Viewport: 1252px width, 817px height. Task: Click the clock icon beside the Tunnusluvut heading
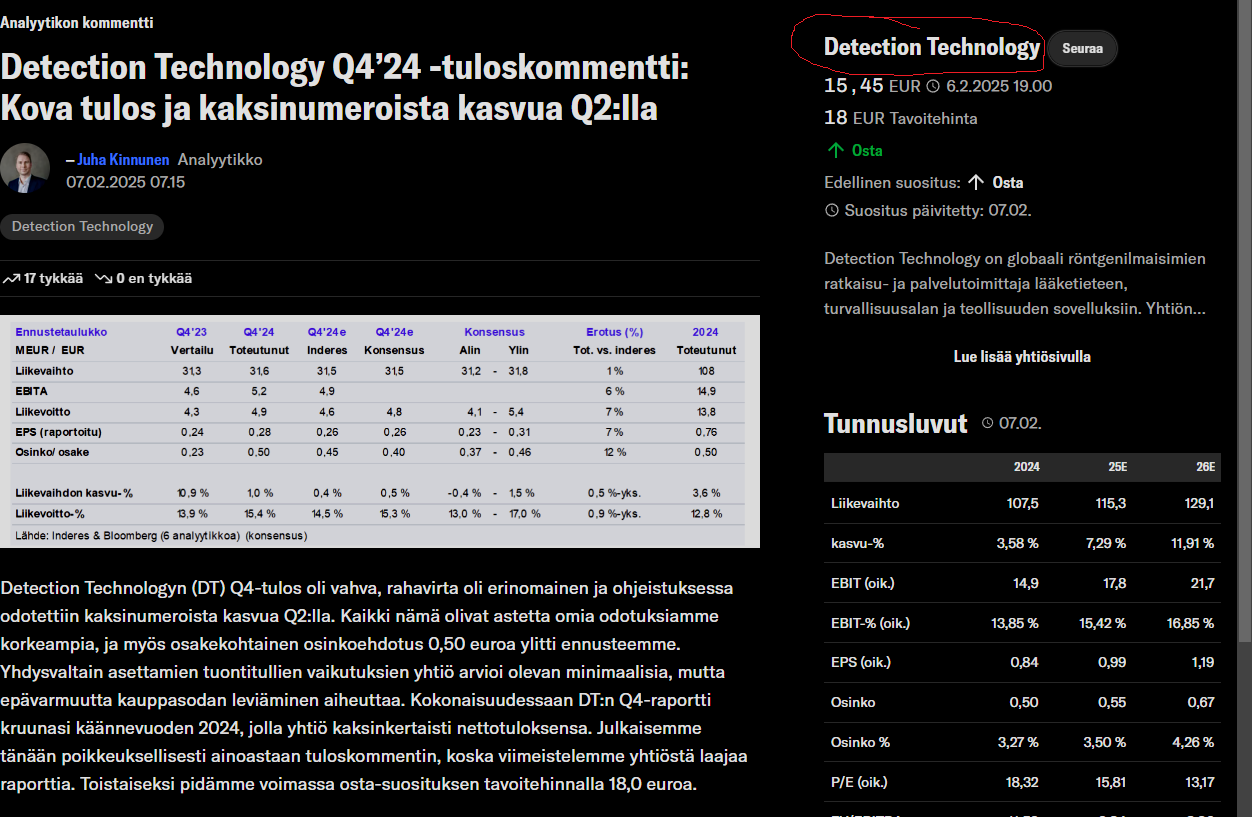pos(988,423)
